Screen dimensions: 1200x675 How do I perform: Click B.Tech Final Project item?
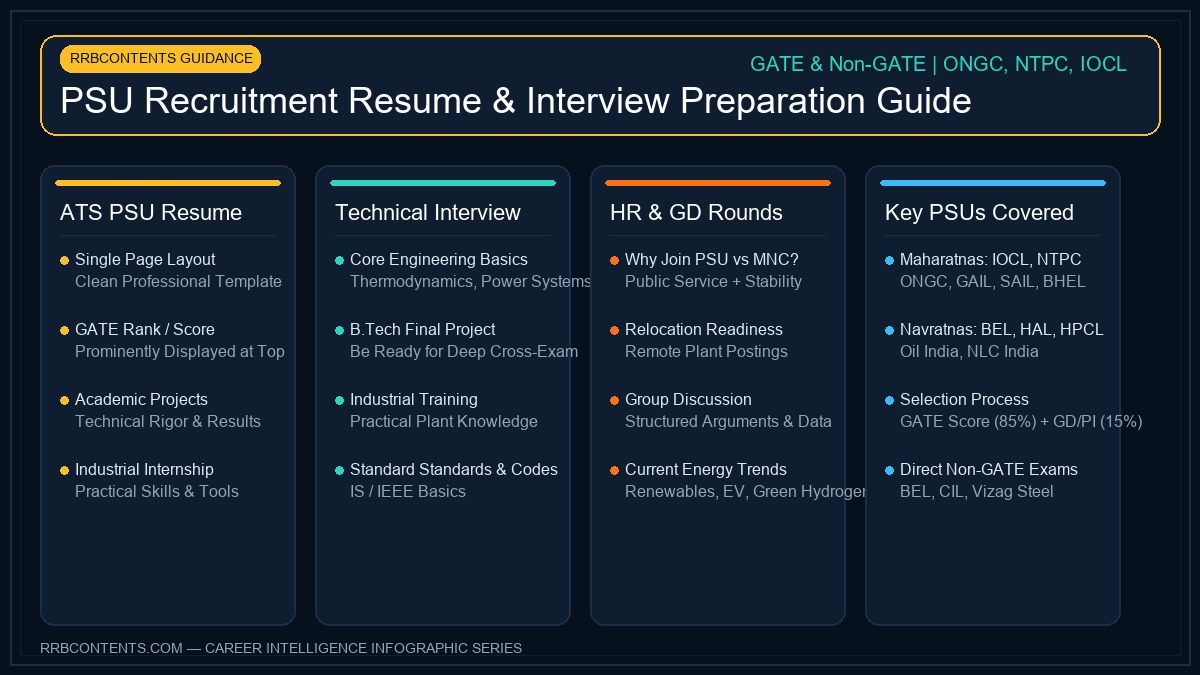coord(422,330)
